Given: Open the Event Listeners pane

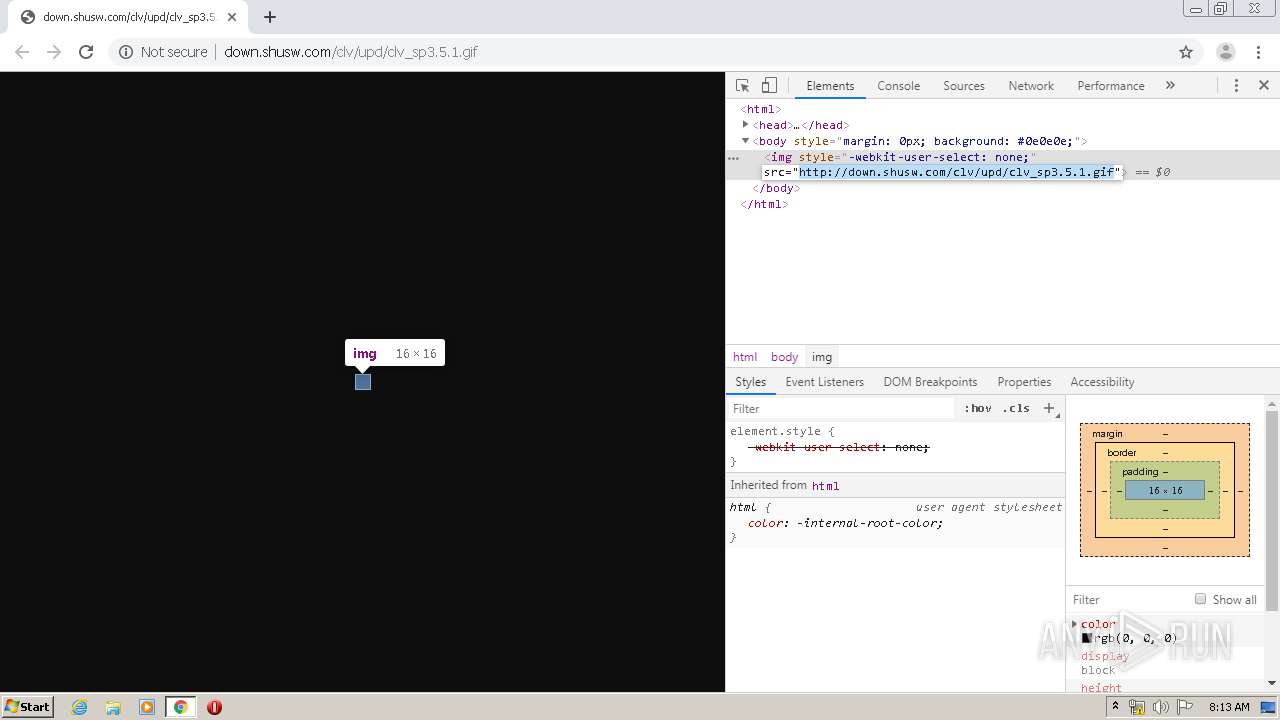Looking at the screenshot, I should click(x=824, y=382).
